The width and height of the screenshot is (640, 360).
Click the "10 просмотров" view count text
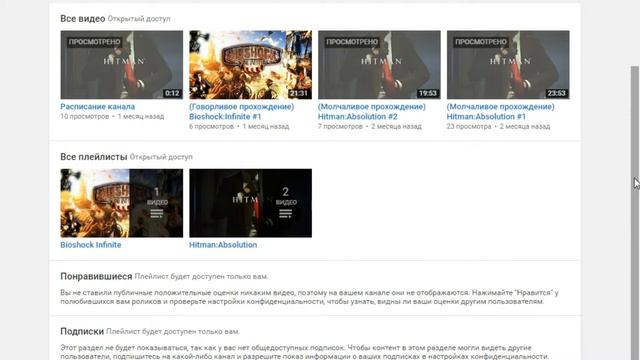pos(84,116)
